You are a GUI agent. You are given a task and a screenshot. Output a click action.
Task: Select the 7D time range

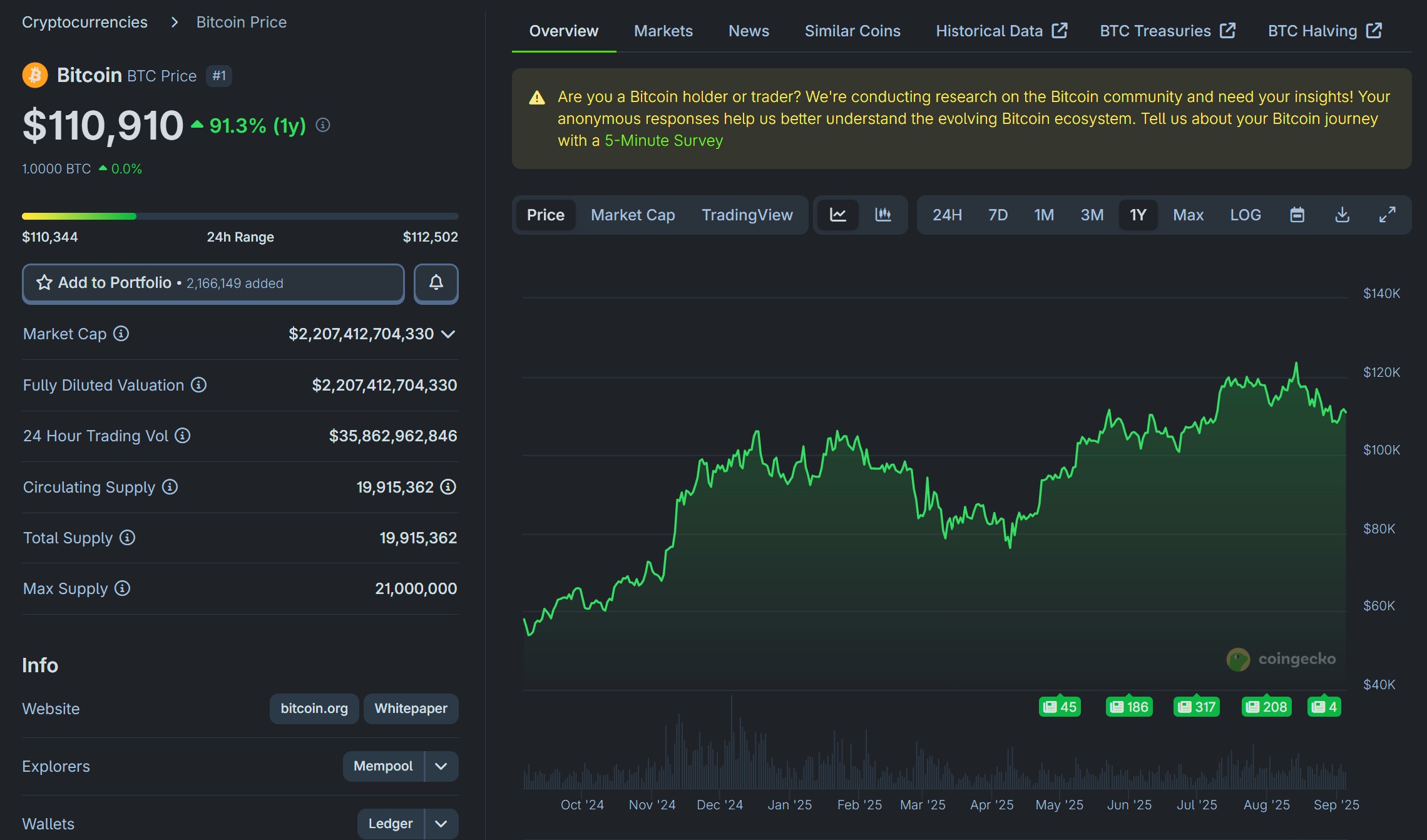click(x=998, y=215)
